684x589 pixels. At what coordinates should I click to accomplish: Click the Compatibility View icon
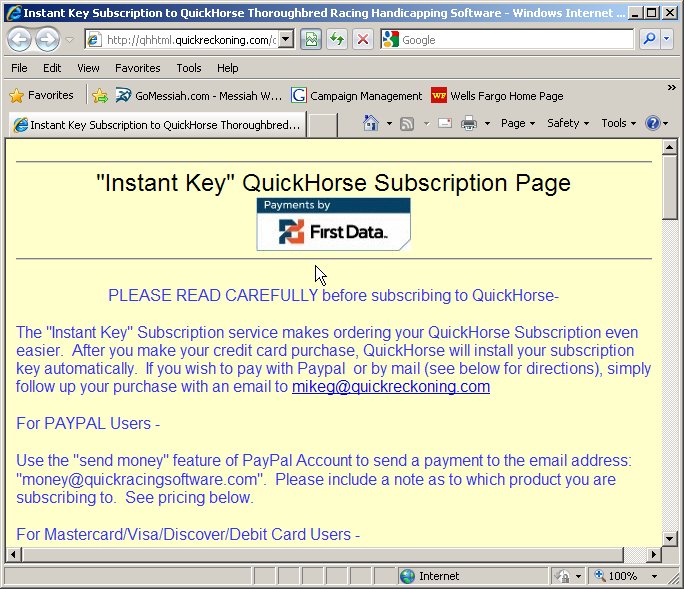point(311,40)
